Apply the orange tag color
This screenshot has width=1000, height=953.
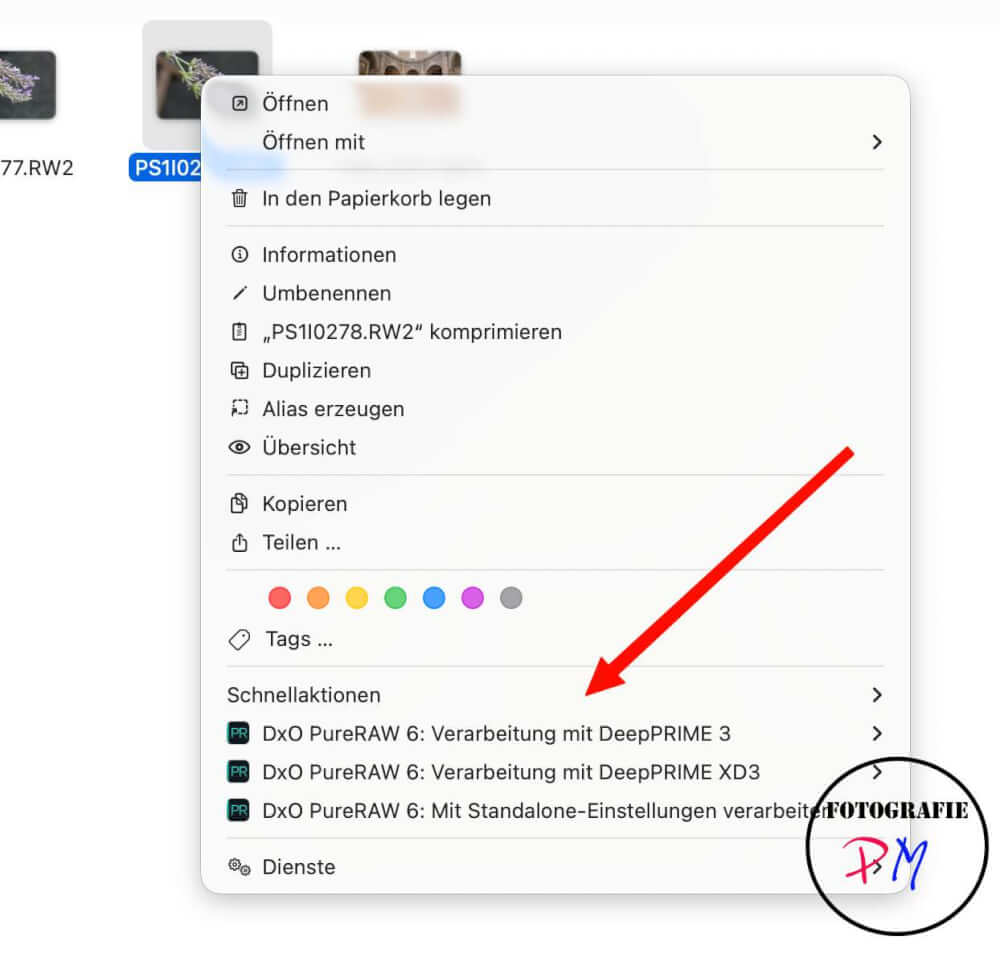coord(318,598)
